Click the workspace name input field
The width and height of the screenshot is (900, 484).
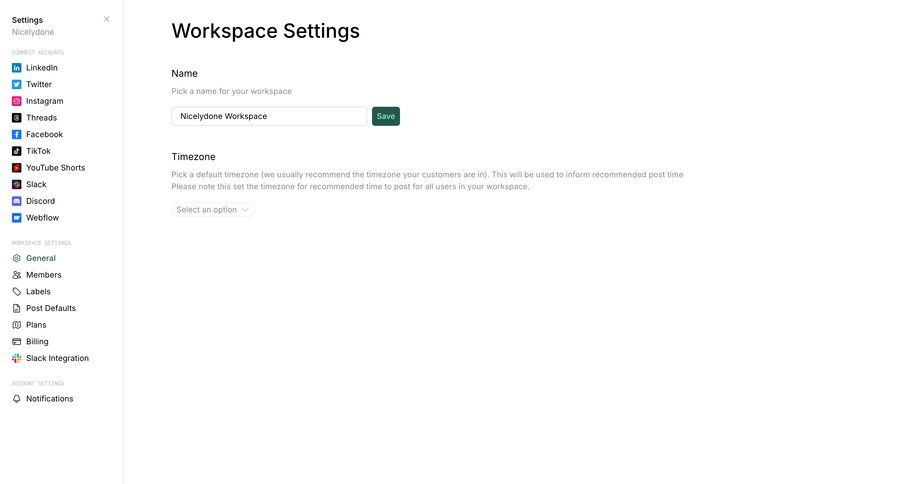(269, 116)
